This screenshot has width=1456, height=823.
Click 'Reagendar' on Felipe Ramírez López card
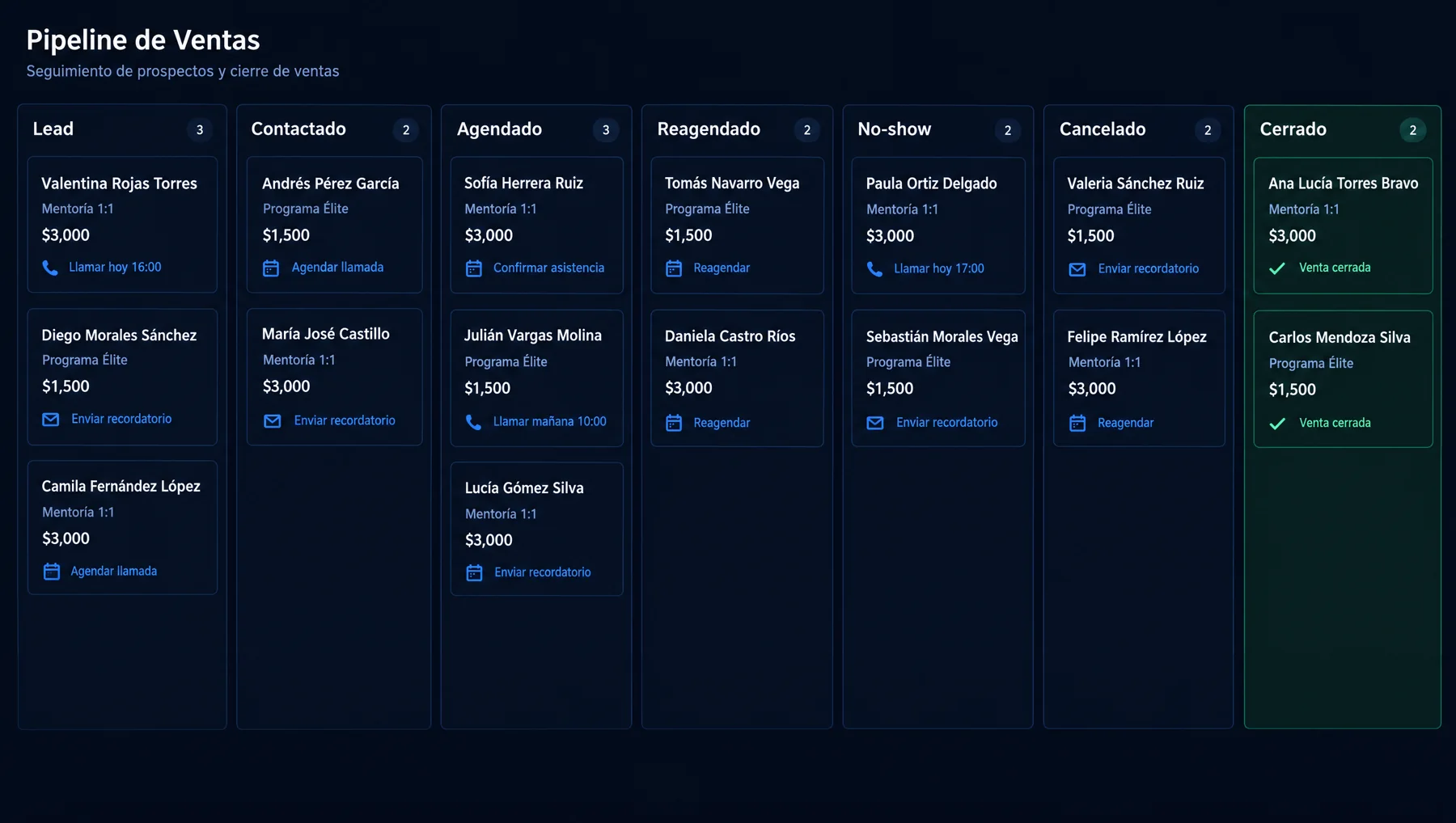click(1125, 423)
